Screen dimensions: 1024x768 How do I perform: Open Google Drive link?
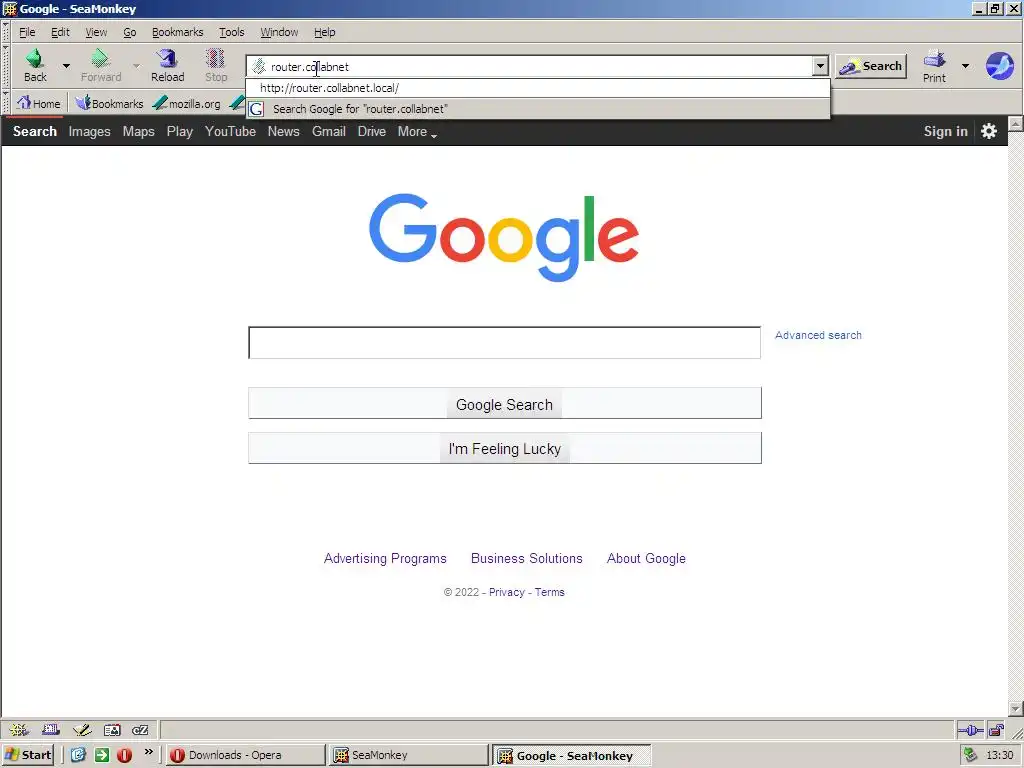click(372, 131)
